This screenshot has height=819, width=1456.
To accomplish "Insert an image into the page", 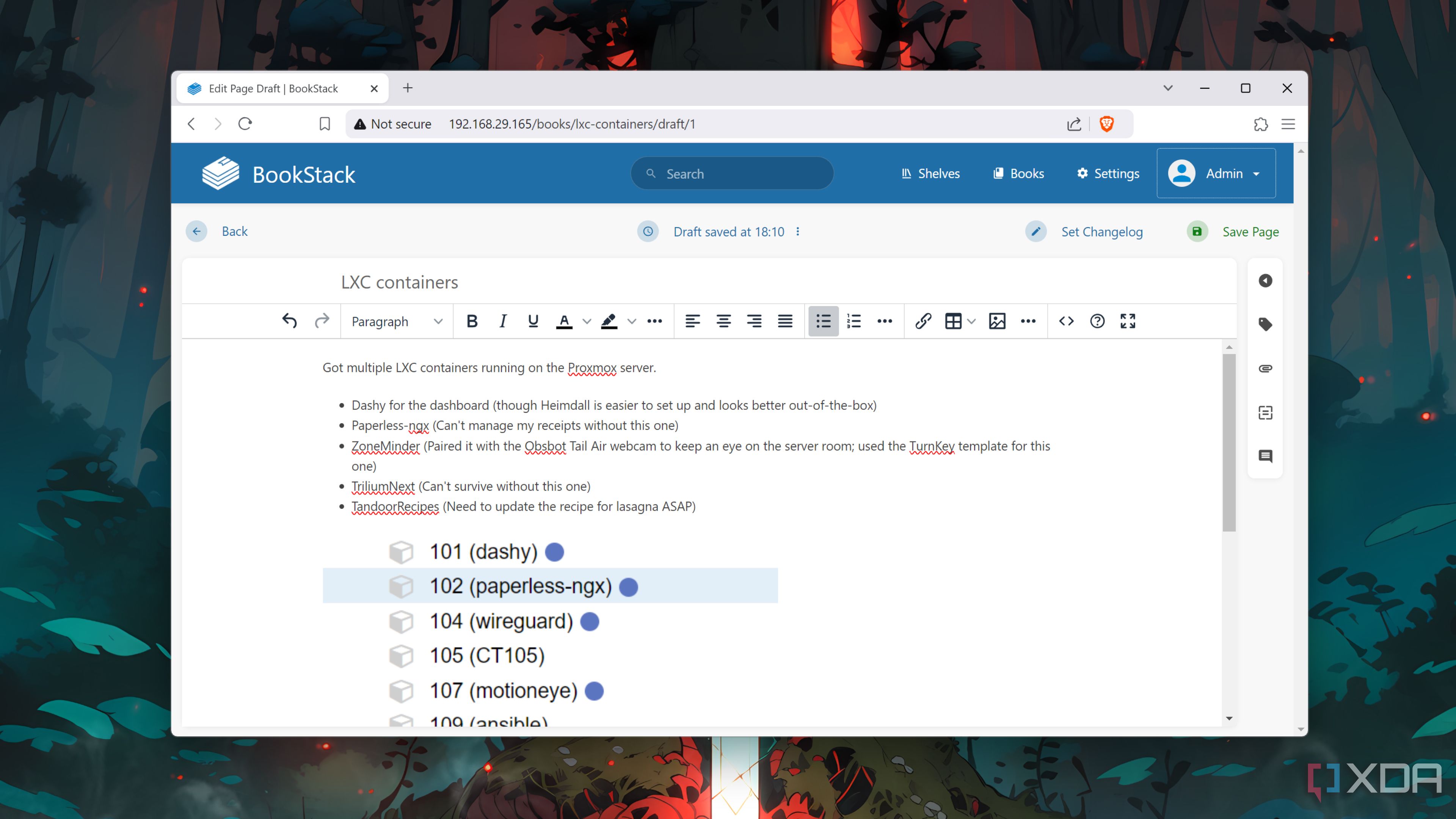I will (x=996, y=321).
